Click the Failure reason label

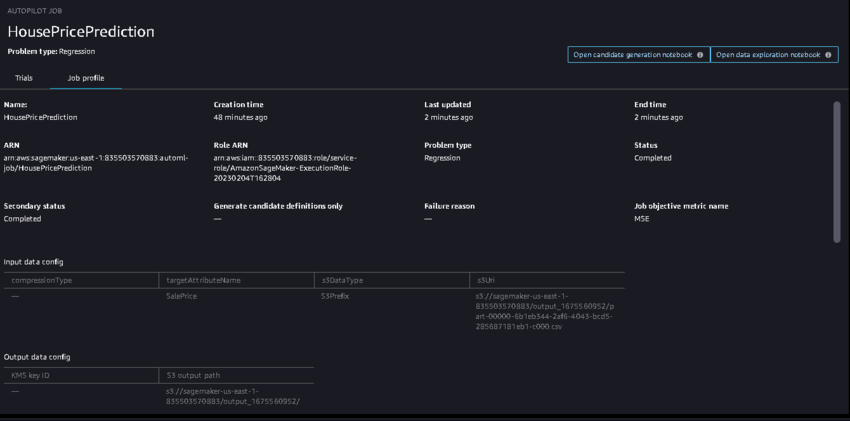[449, 206]
